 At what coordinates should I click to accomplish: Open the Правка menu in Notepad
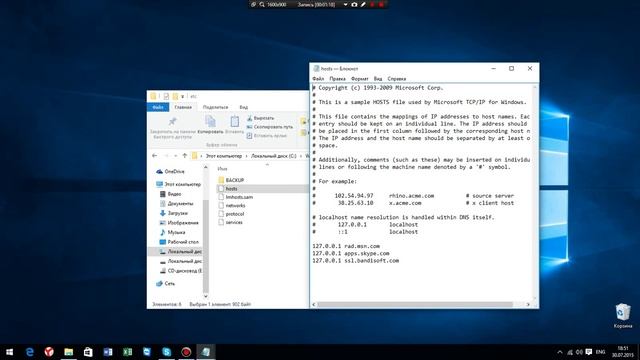click(x=337, y=78)
